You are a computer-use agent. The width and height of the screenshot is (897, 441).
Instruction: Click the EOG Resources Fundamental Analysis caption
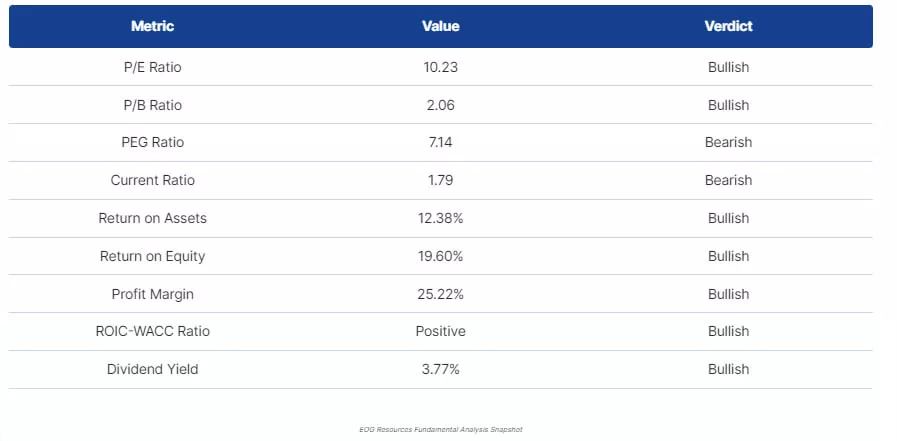tap(440, 429)
